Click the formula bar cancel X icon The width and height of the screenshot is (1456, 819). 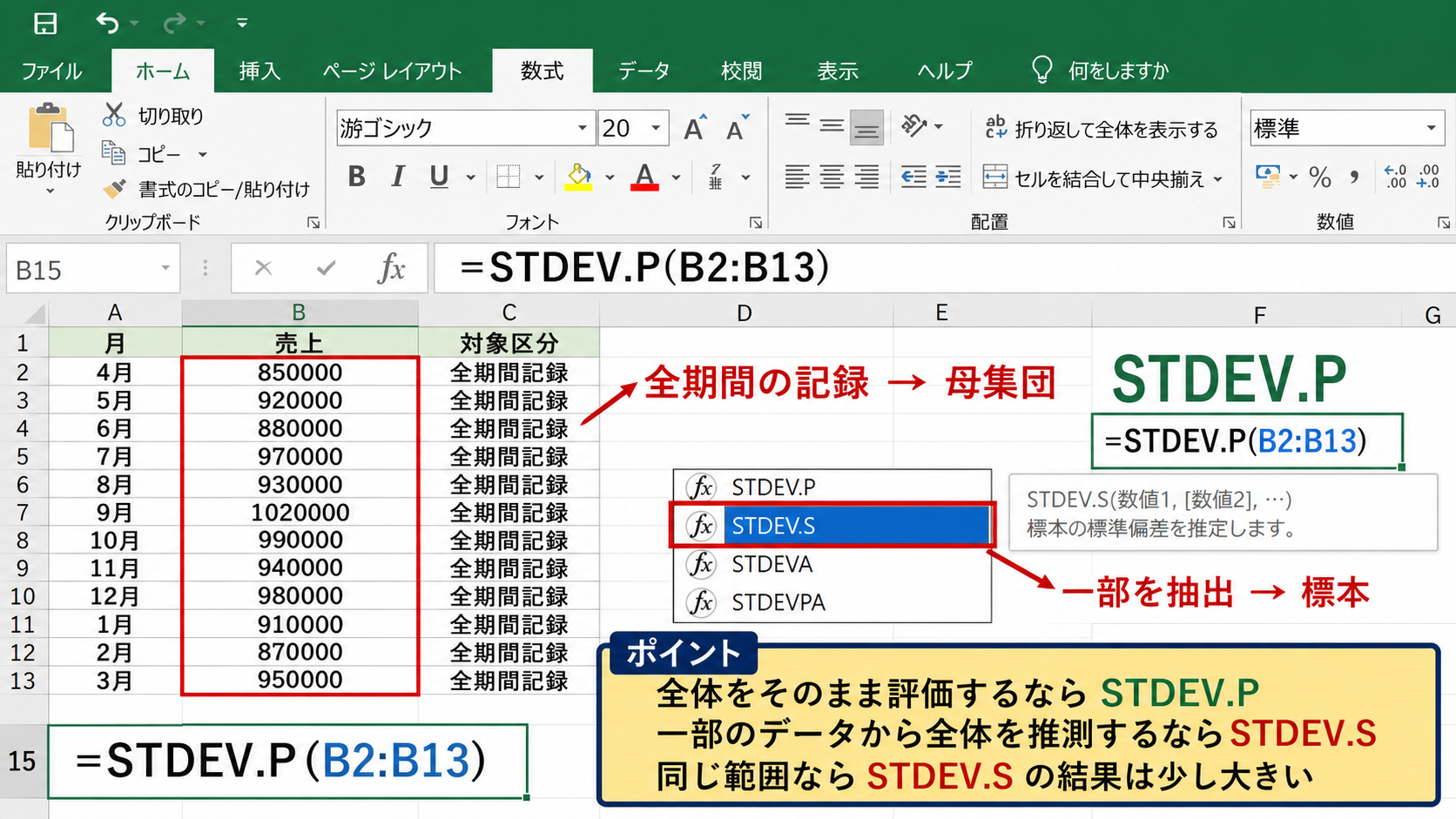pyautogui.click(x=263, y=268)
